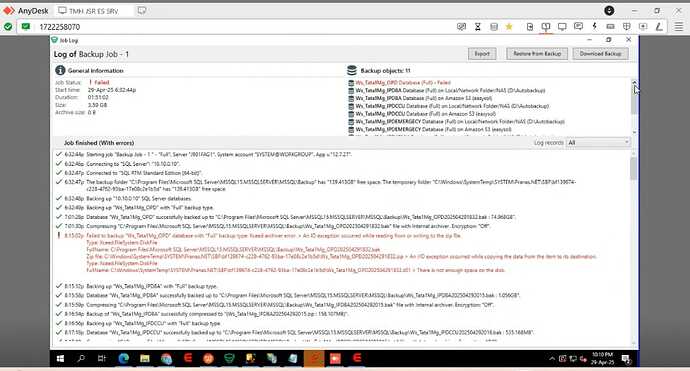Click the display settings monitor icon
Screen dimensions: 690x371
[562, 27]
